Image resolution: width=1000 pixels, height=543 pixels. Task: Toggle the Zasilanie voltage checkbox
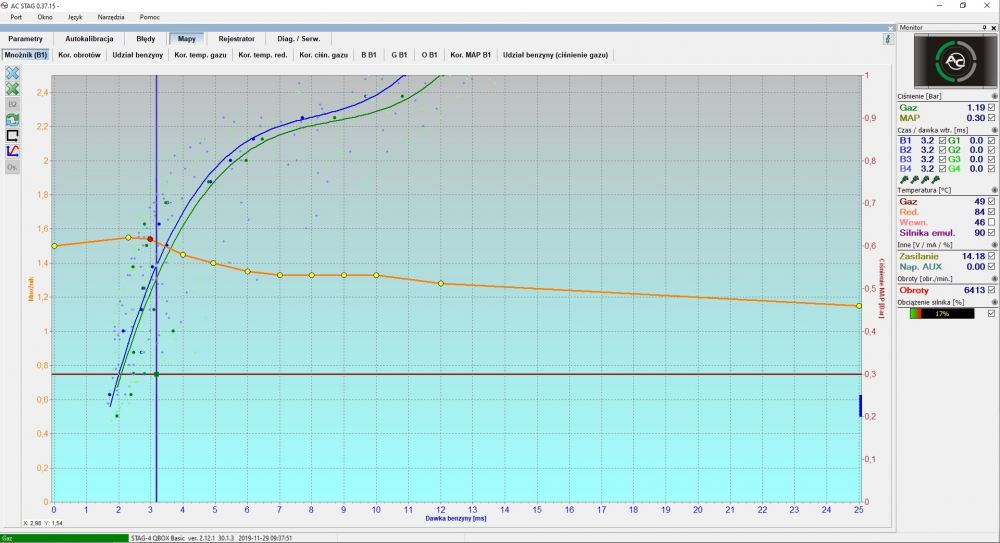991,257
